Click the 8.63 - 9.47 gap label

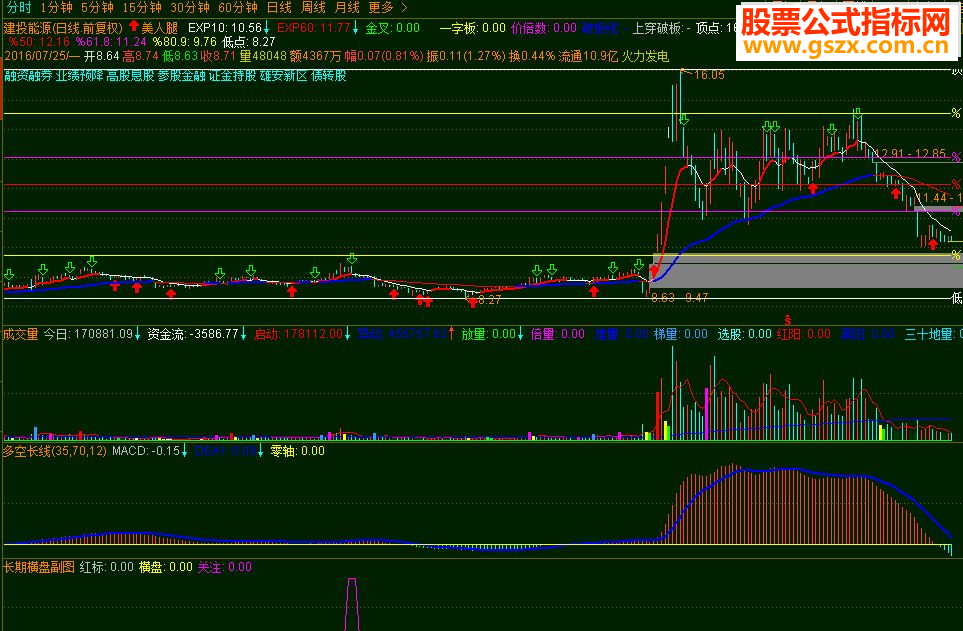coord(679,297)
